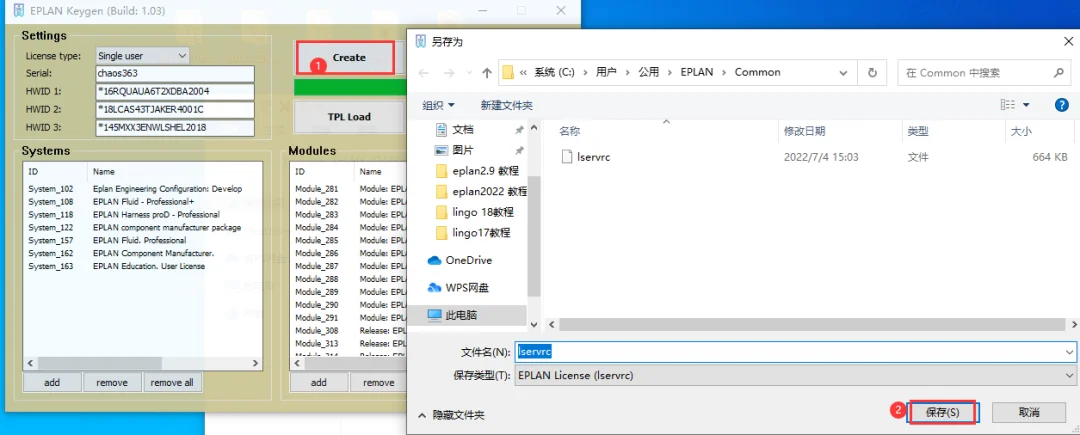
Task: Select the Module_281 row in Modules list
Action: [x=348, y=189]
